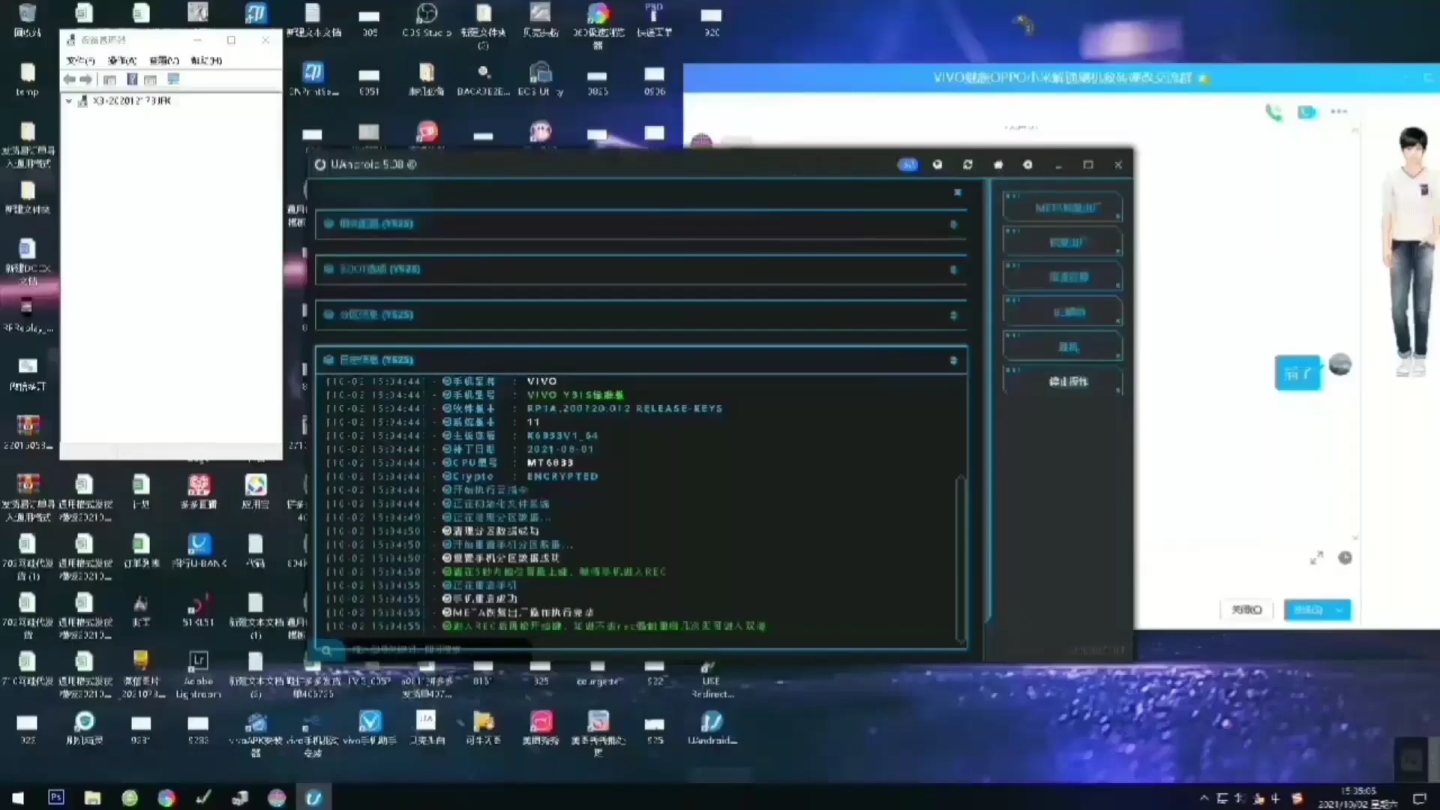The image size is (1440, 810).
Task: Open the 操作(A) menu in Device Manager
Action: [122, 61]
